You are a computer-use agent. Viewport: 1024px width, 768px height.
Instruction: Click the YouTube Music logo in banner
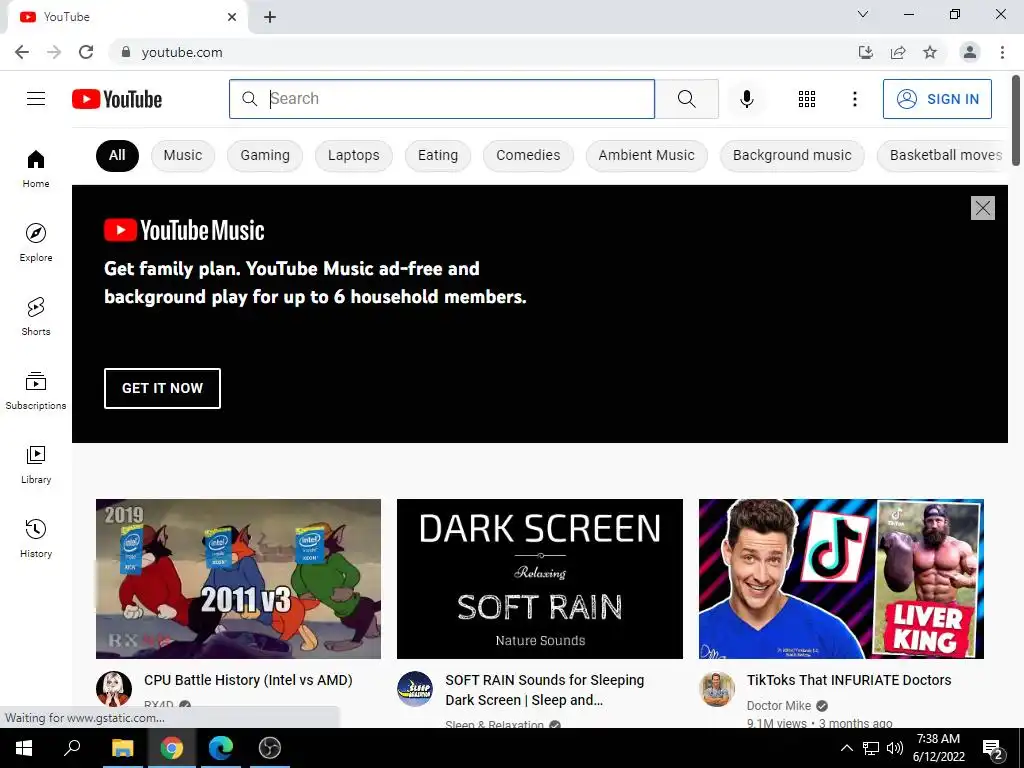coord(184,230)
